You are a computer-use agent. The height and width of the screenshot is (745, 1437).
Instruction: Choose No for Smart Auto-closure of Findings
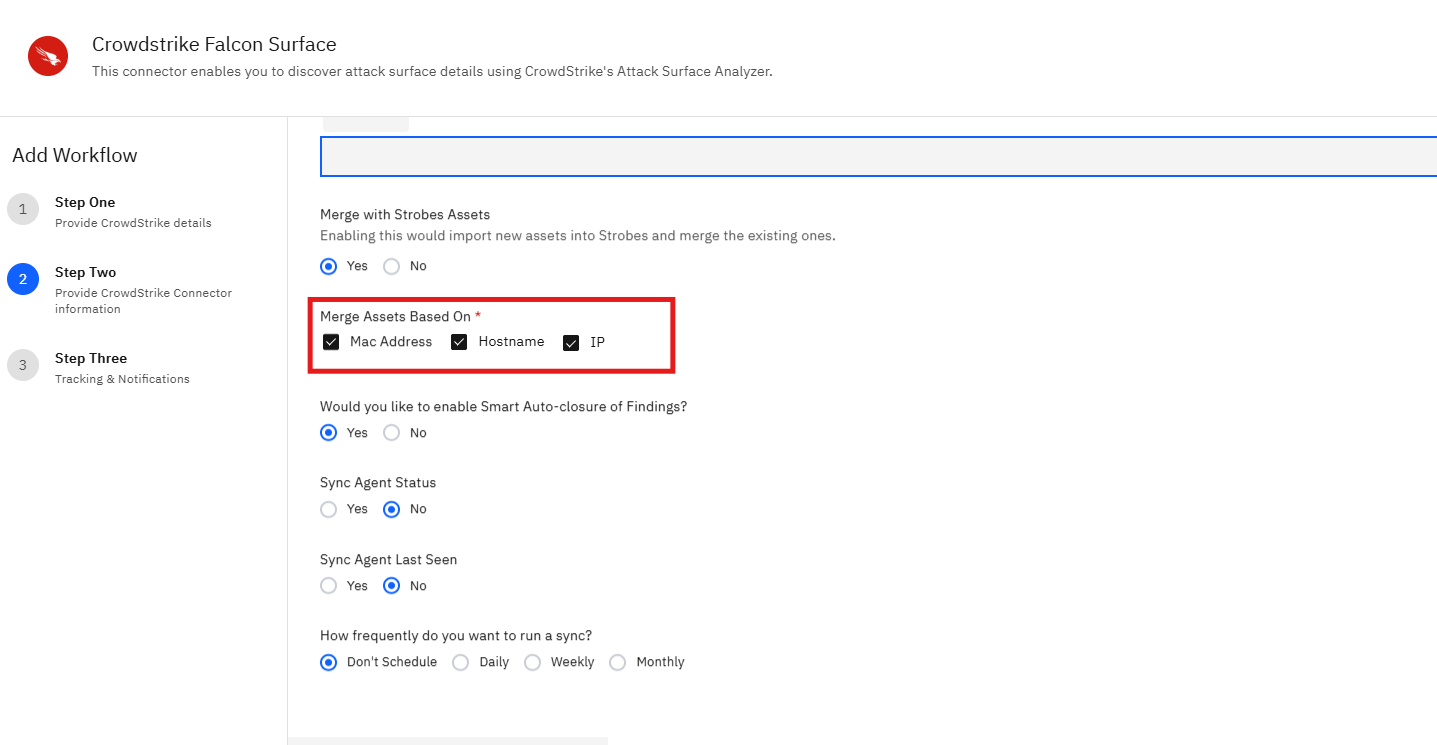click(392, 433)
